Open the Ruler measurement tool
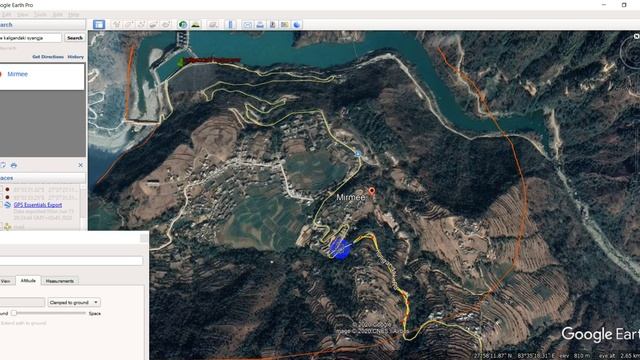 point(230,25)
